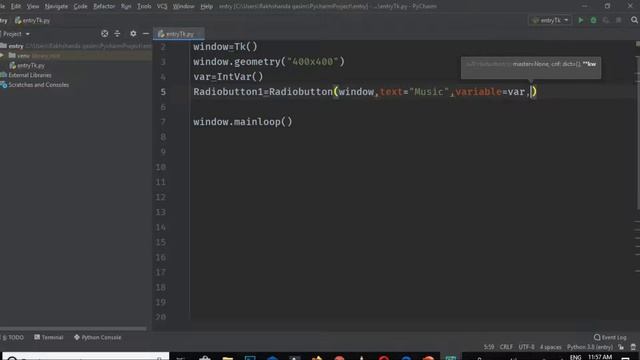This screenshot has width=640, height=360.
Task: Click line number 5 in the gutter
Action: pos(163,92)
